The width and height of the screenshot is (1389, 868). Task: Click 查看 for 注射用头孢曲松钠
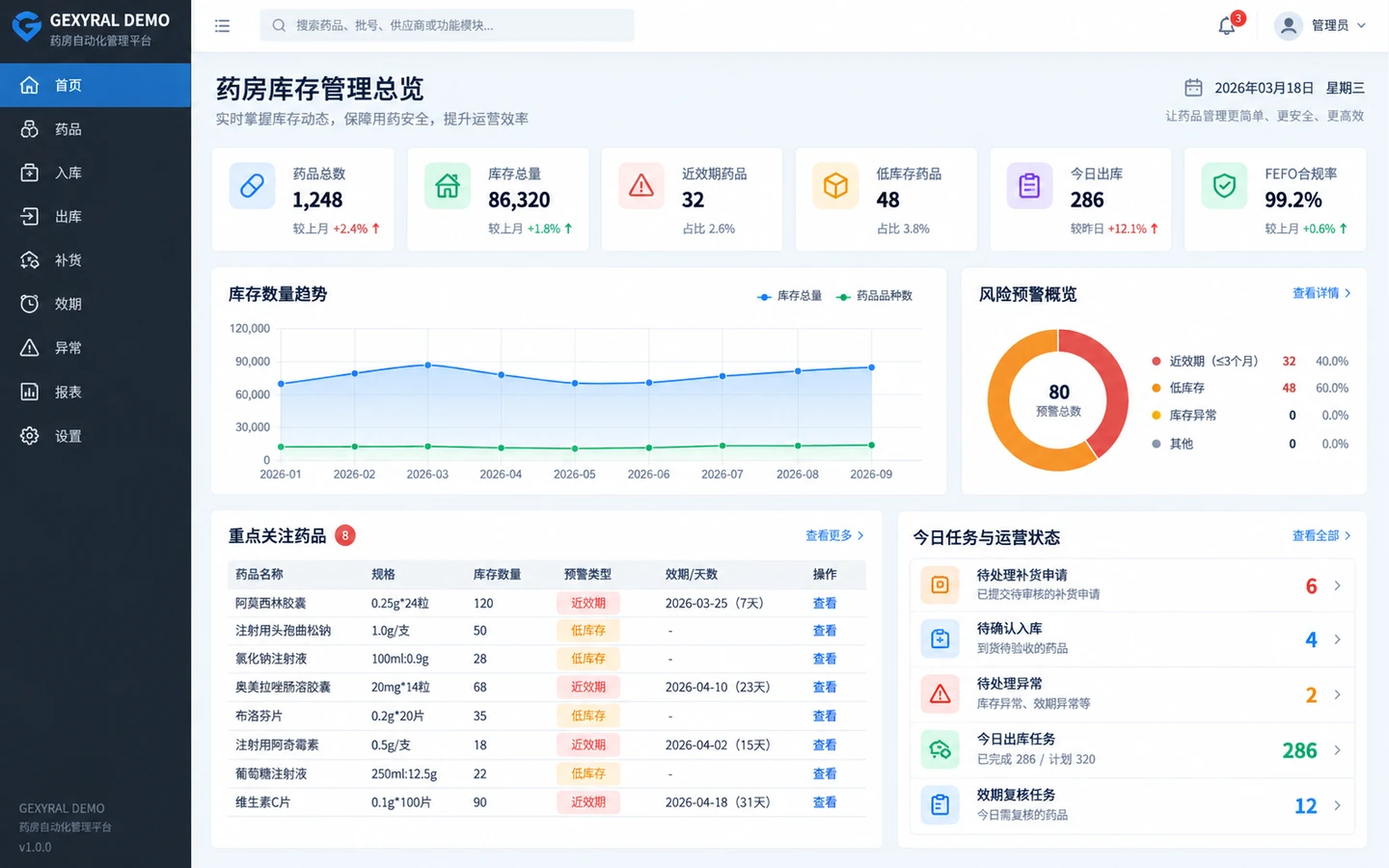pos(825,631)
